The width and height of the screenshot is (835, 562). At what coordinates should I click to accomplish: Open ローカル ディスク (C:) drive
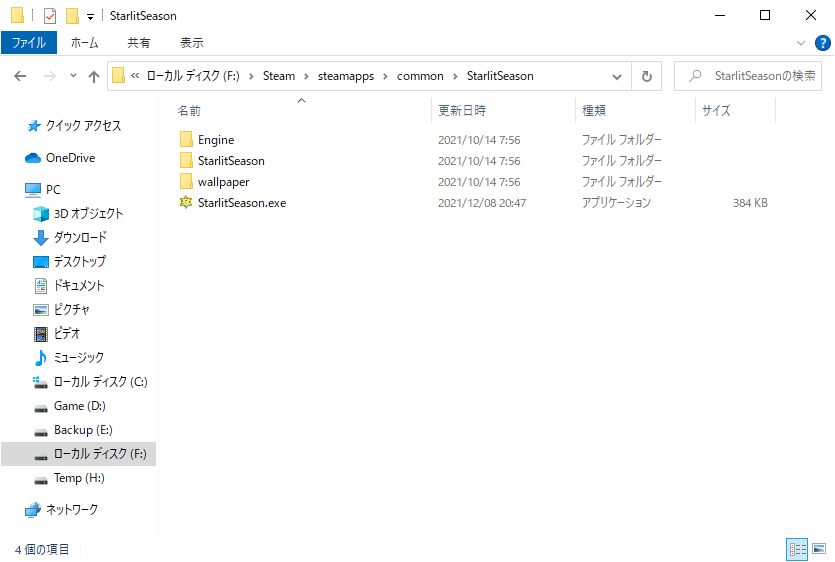[x=90, y=382]
